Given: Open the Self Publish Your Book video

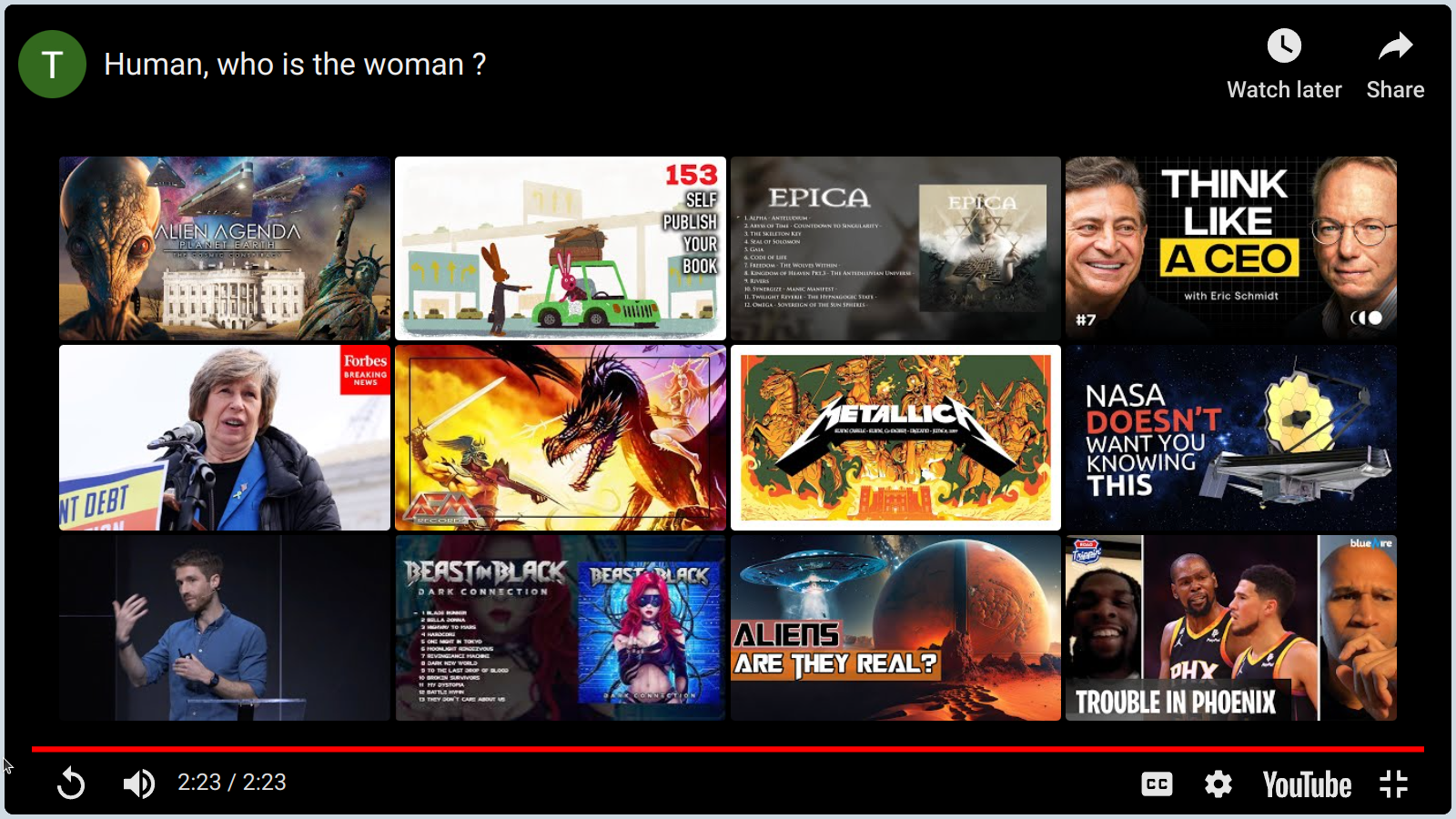Looking at the screenshot, I should pos(561,248).
